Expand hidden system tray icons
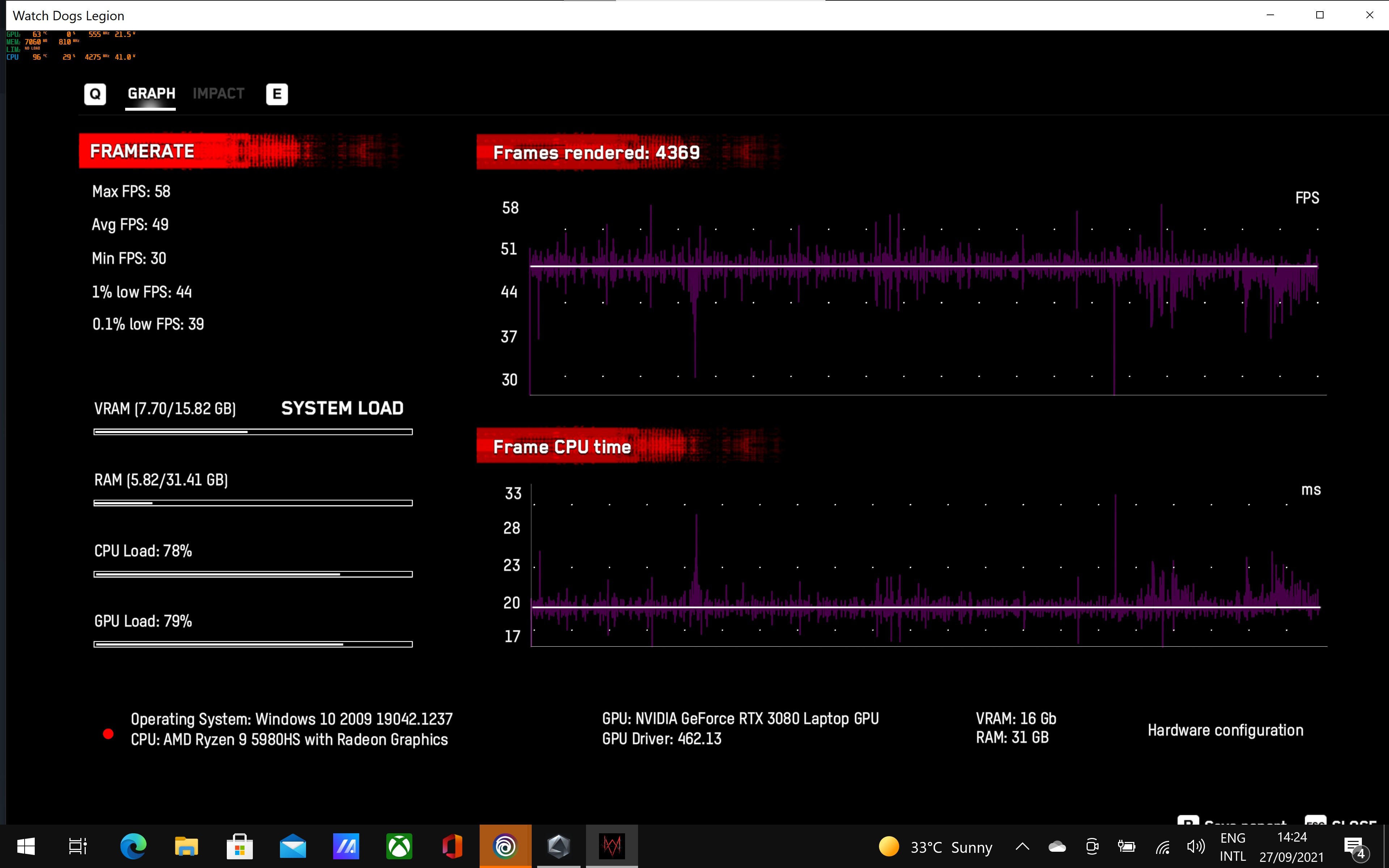Image resolution: width=1389 pixels, height=868 pixels. pyautogui.click(x=1022, y=847)
